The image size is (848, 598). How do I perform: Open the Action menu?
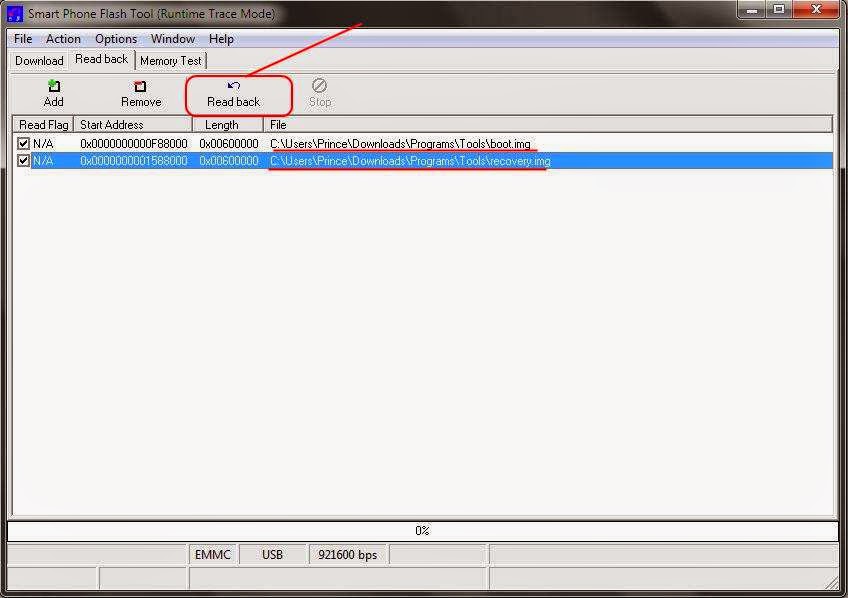coord(63,39)
